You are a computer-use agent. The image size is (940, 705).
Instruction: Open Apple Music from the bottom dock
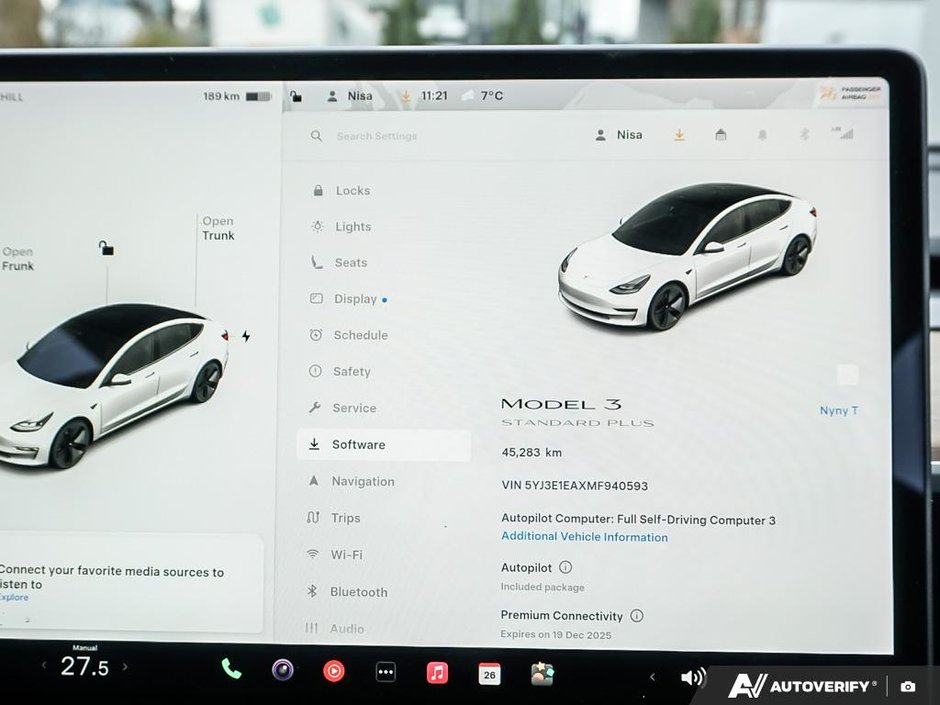[x=437, y=672]
